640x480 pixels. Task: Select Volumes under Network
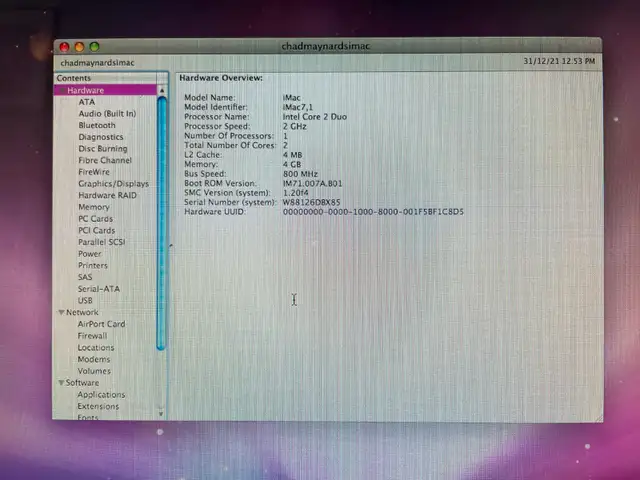coord(94,371)
